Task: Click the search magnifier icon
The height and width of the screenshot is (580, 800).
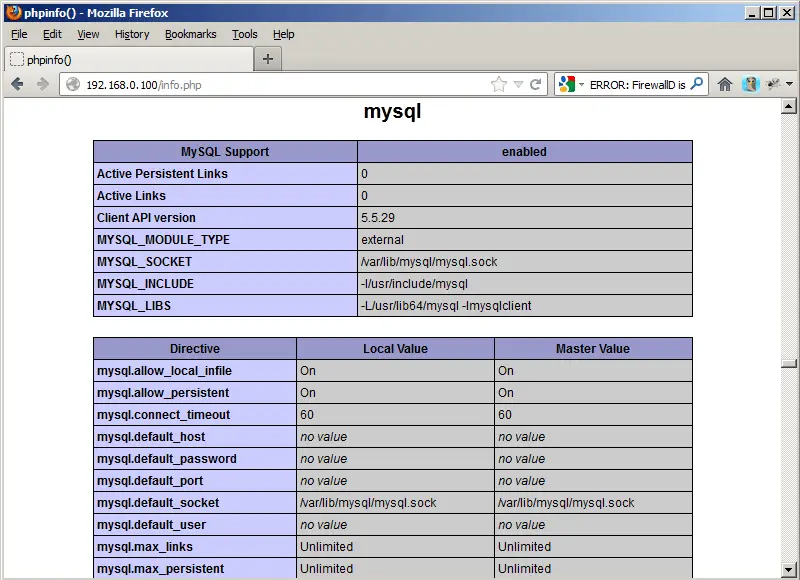Action: 697,85
